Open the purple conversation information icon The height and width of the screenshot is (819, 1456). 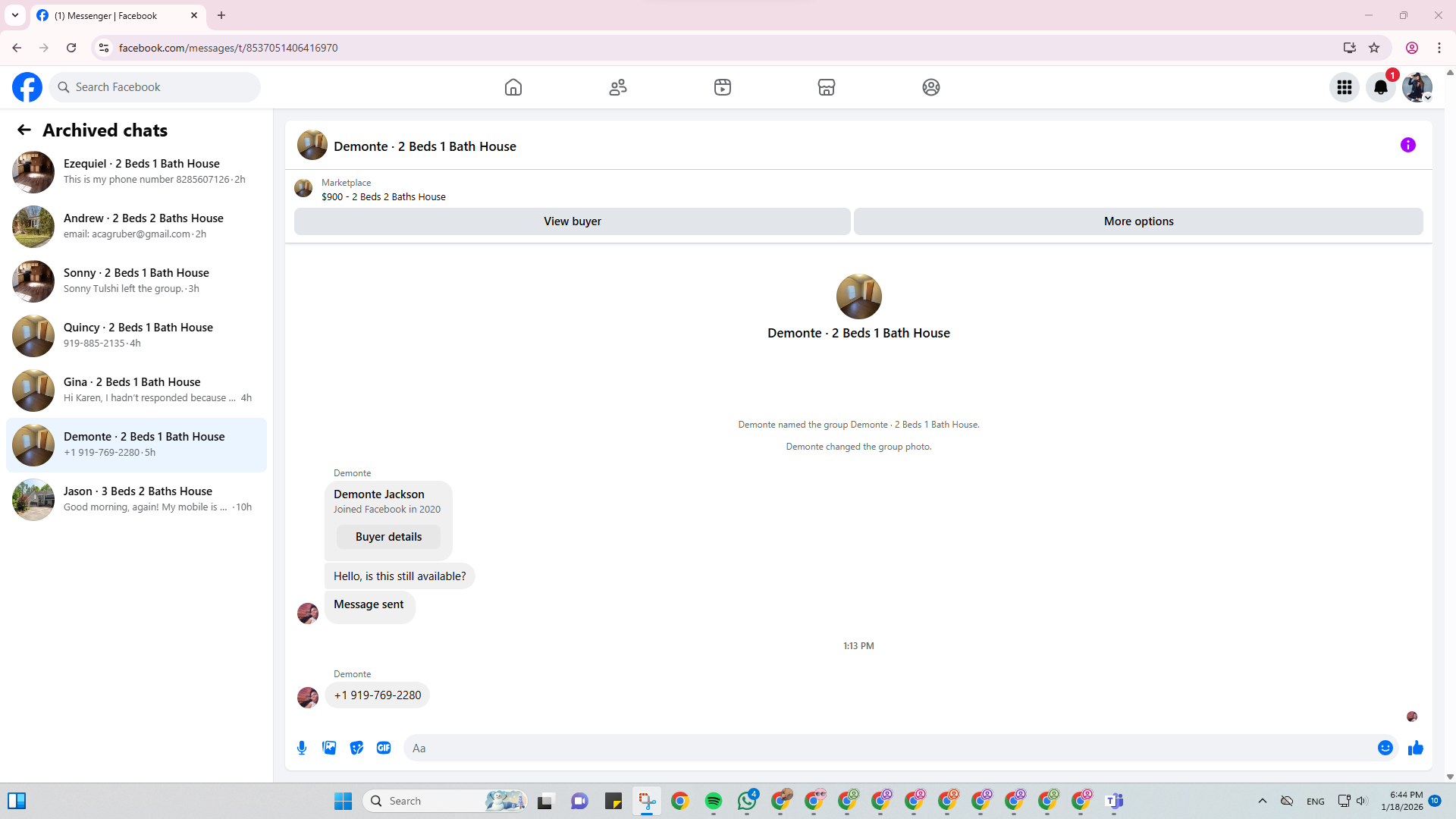tap(1407, 145)
